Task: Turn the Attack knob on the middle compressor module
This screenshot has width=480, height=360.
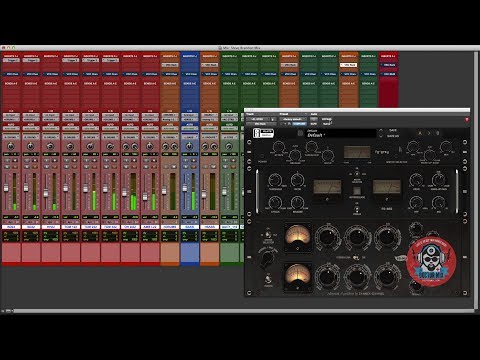Action: click(275, 203)
